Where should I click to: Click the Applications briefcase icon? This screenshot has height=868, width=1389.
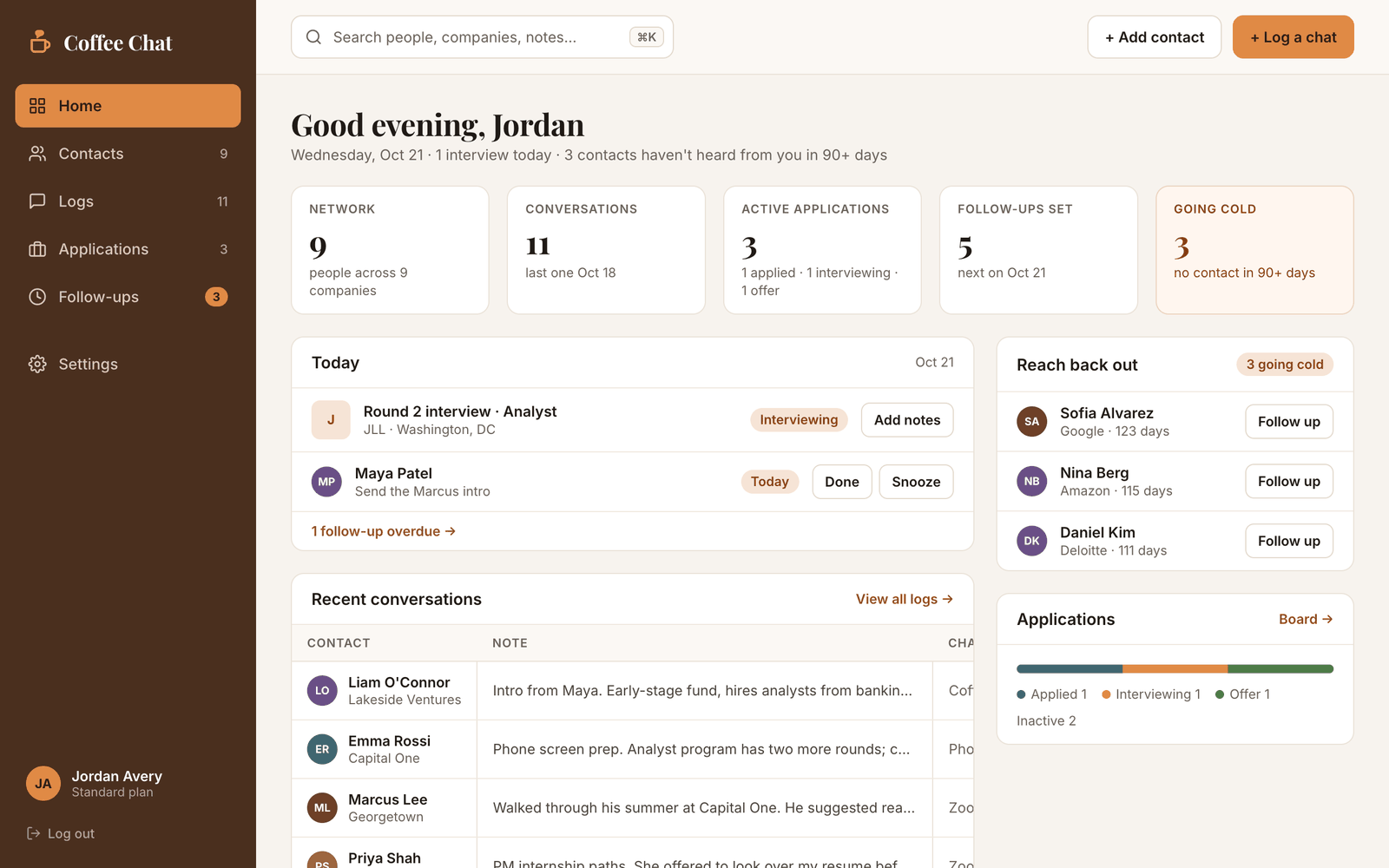pyautogui.click(x=37, y=249)
